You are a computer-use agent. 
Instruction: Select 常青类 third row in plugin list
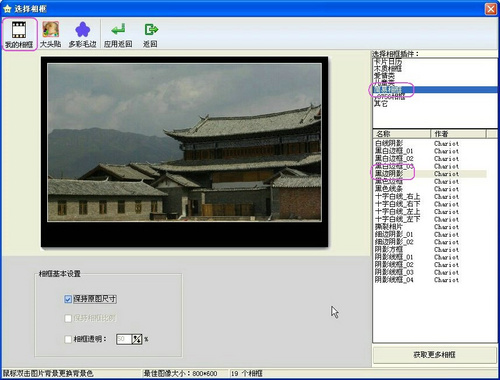[384, 76]
